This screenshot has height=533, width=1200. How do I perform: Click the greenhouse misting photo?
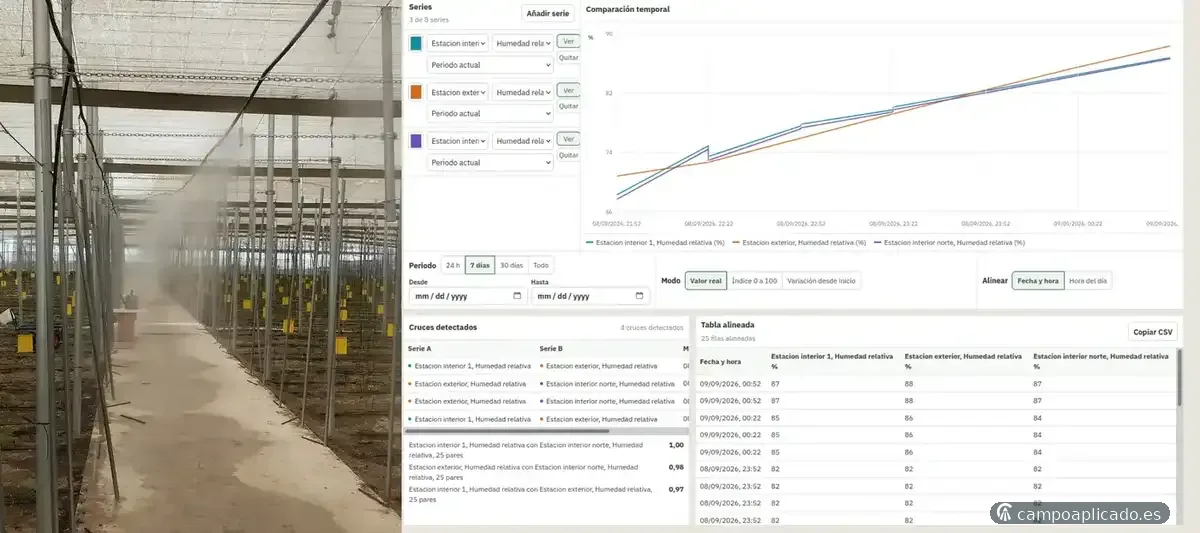click(200, 266)
